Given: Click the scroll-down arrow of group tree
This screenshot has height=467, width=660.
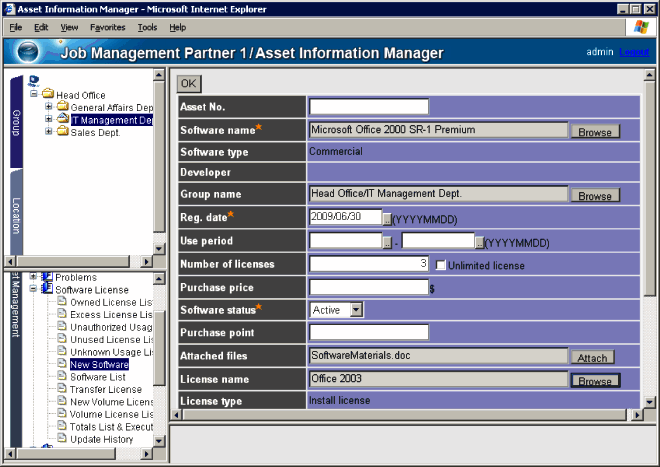Looking at the screenshot, I should point(159,249).
